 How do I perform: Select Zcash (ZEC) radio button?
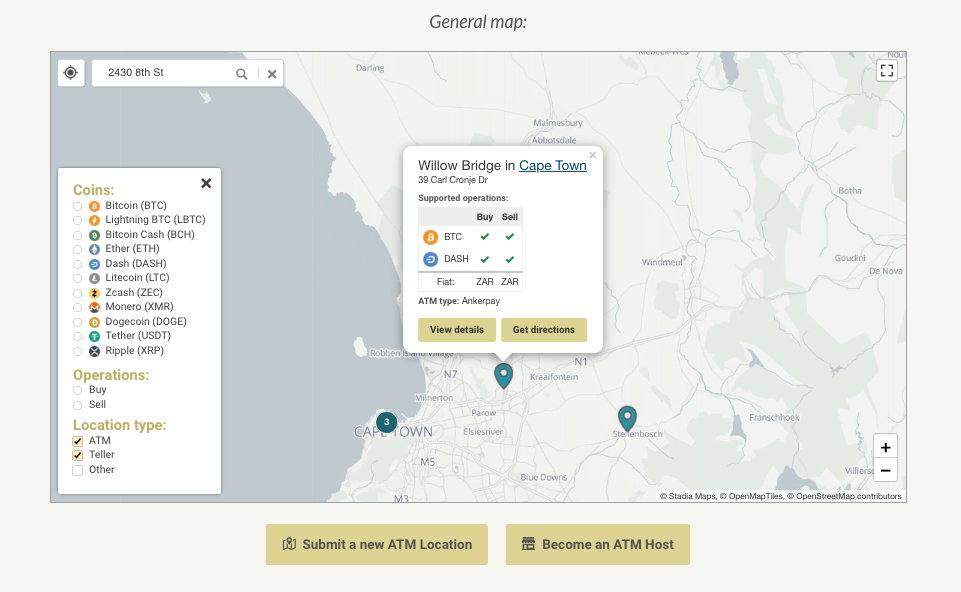[77, 294]
